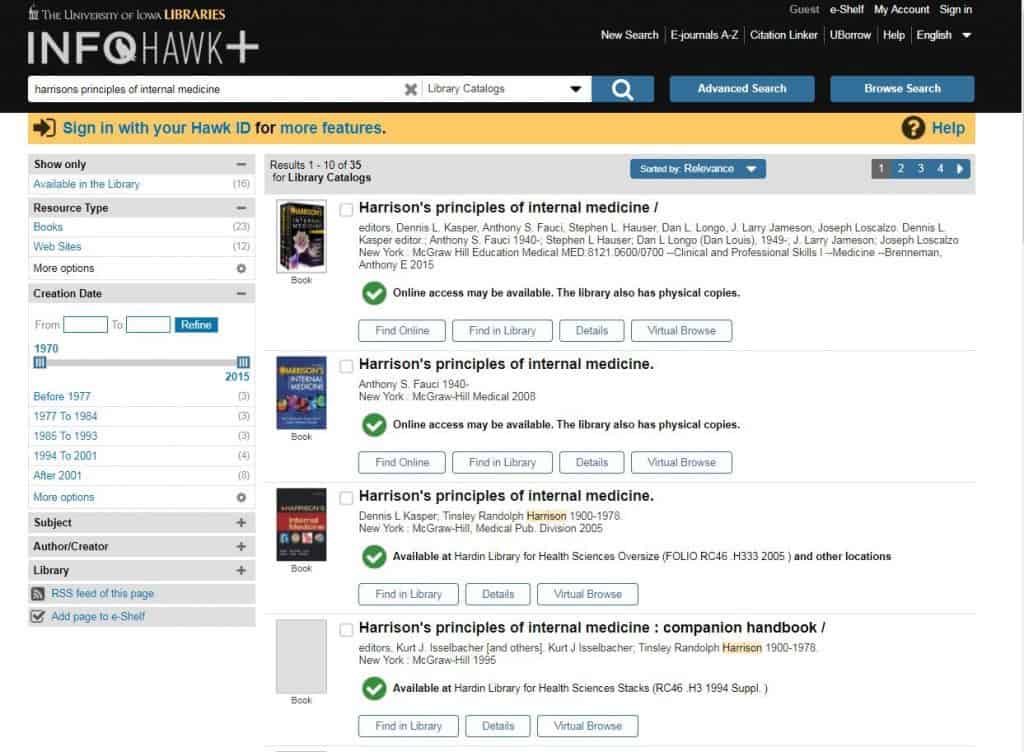This screenshot has width=1024, height=752.
Task: Click the From year input field
Action: tap(86, 324)
